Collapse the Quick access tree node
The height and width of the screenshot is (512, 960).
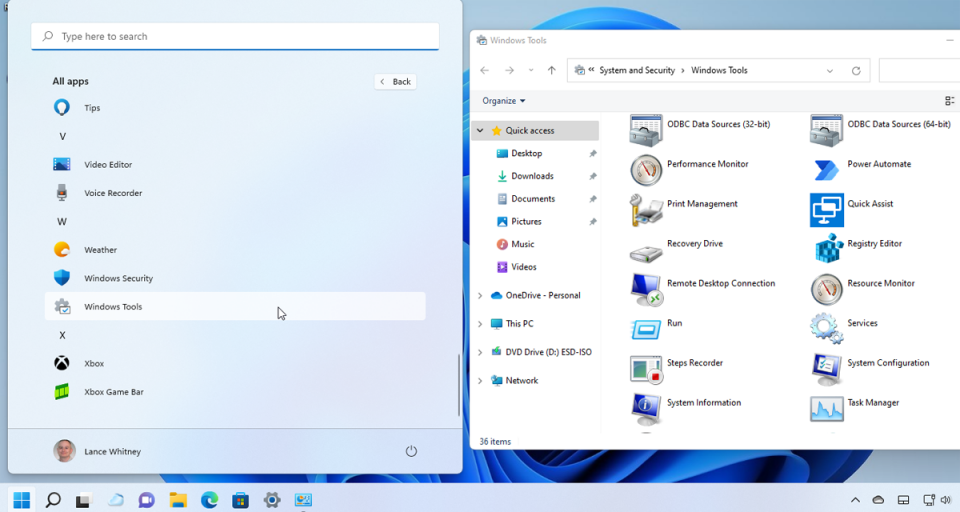480,130
